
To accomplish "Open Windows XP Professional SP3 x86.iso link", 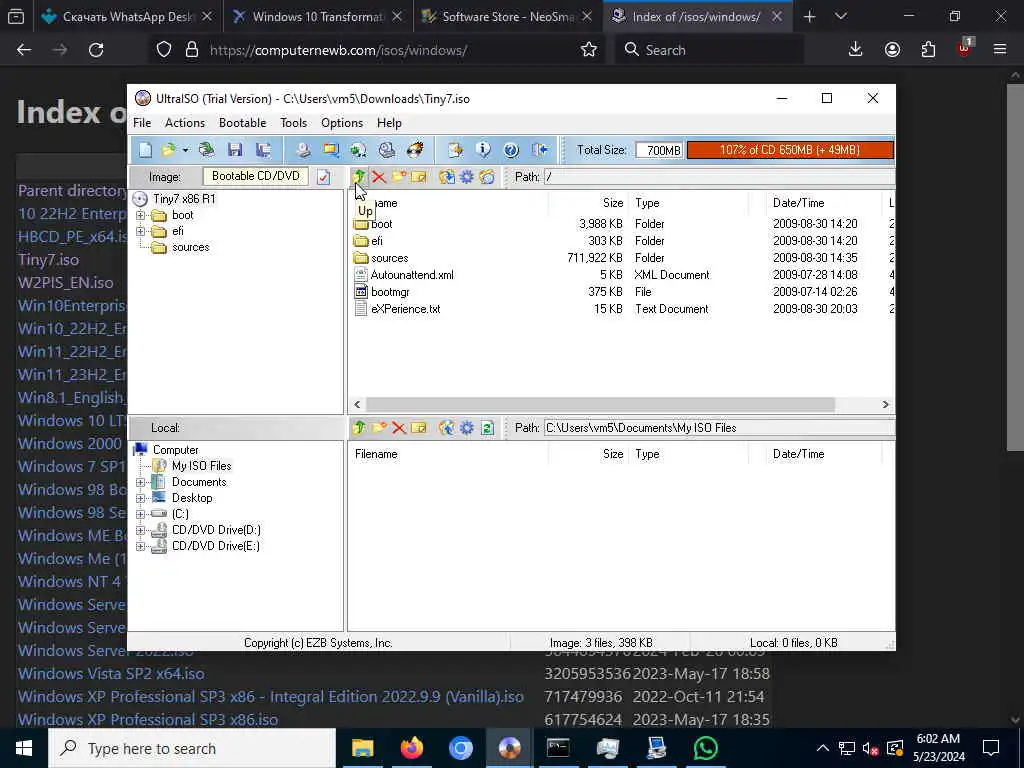I will pos(148,720).
